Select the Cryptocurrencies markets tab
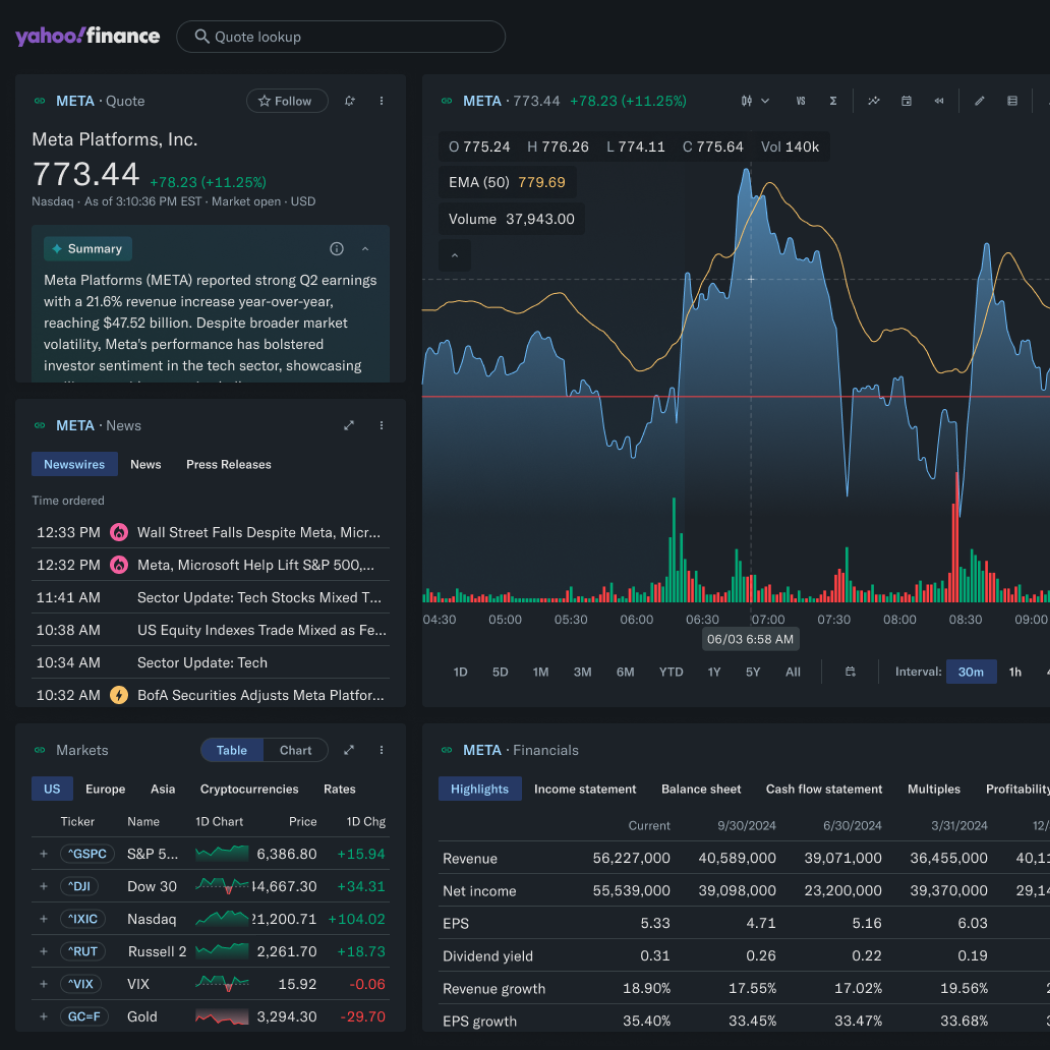 pyautogui.click(x=249, y=790)
